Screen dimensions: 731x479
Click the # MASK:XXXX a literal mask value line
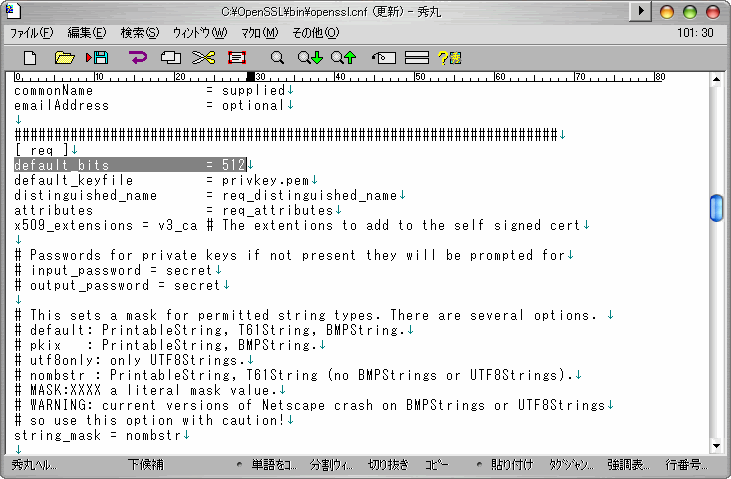[x=146, y=390]
